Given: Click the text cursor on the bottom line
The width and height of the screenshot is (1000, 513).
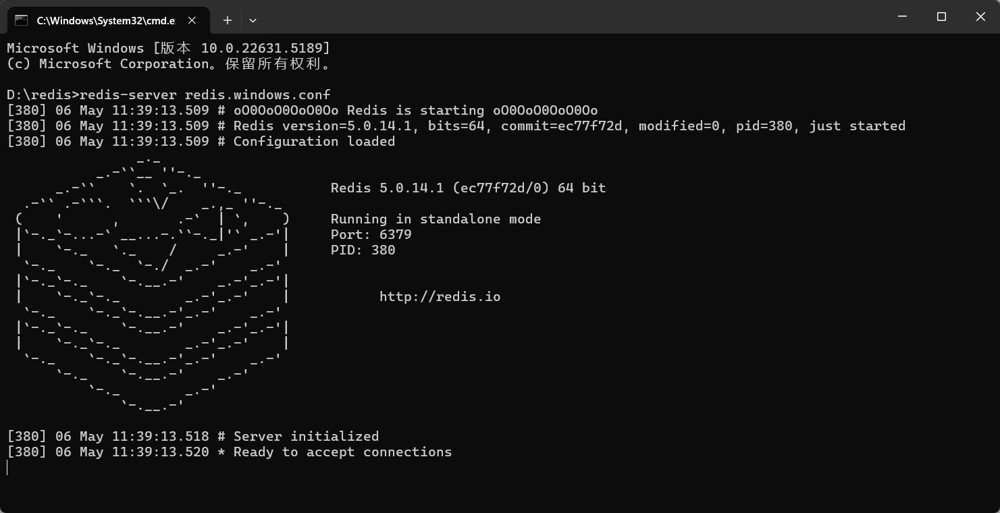Looking at the screenshot, I should click(x=8, y=468).
